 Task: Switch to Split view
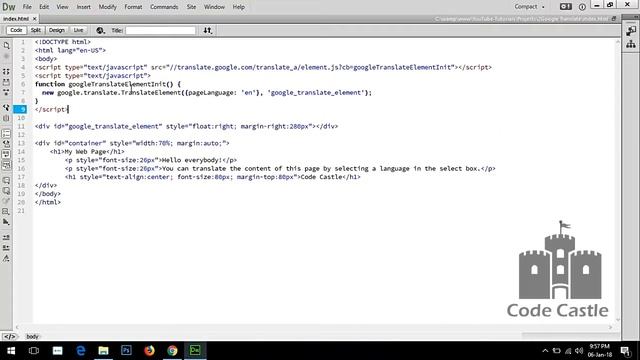pos(36,30)
